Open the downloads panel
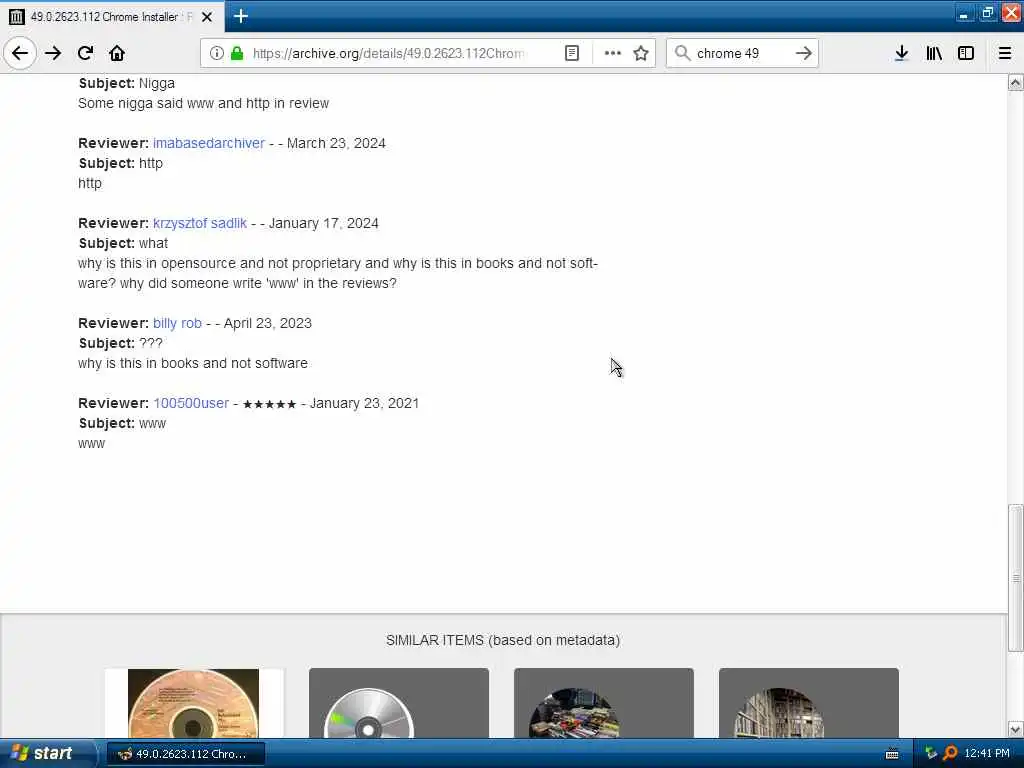 click(901, 53)
